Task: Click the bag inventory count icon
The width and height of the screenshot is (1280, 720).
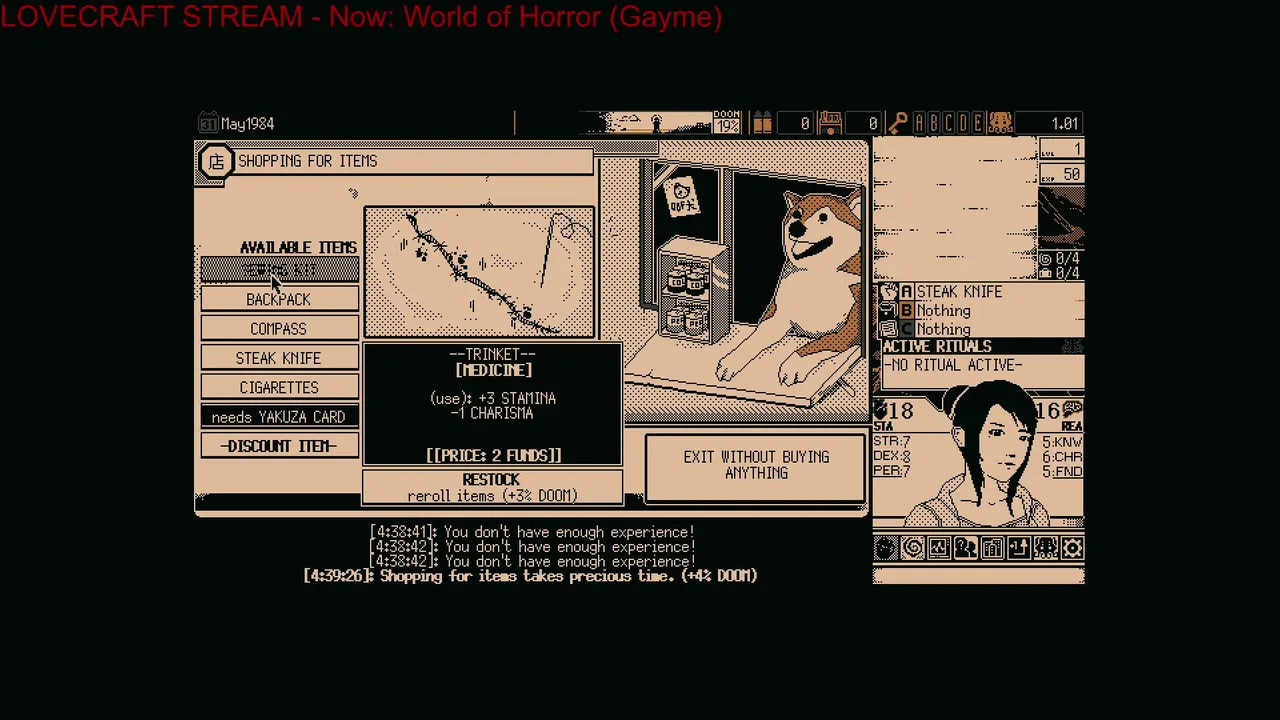Action: point(1046,272)
